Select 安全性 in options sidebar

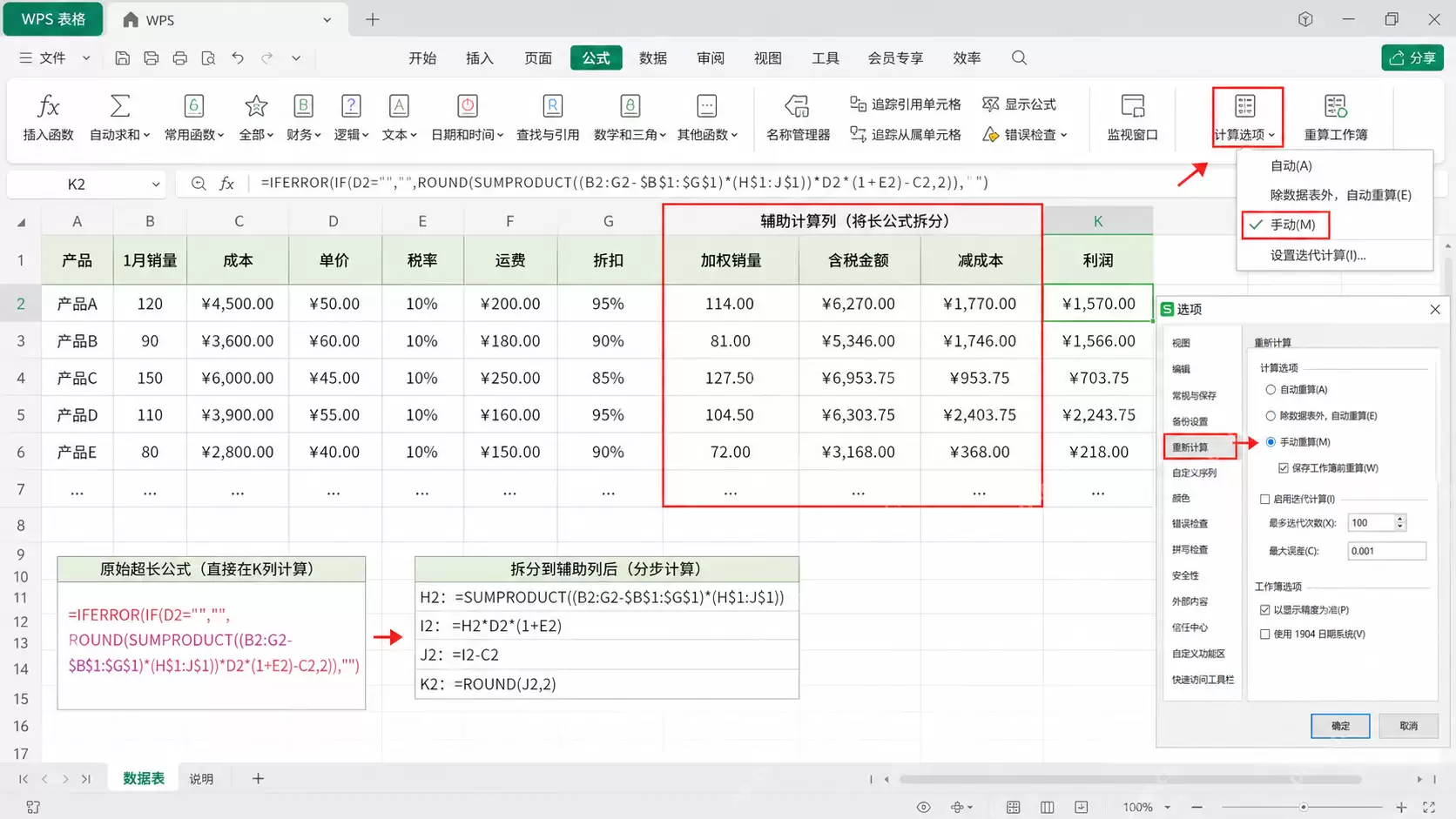[1185, 576]
